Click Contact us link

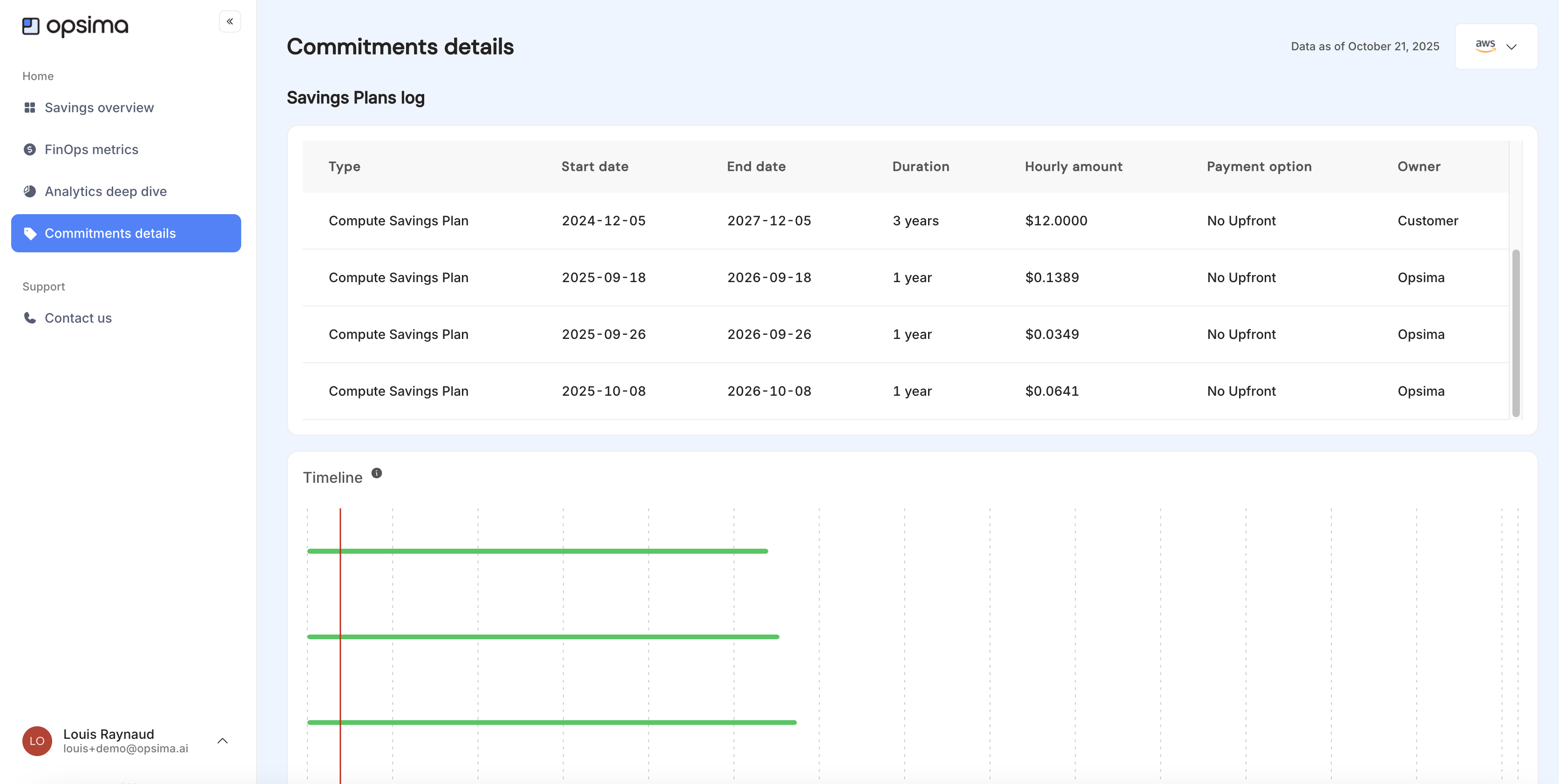(78, 318)
